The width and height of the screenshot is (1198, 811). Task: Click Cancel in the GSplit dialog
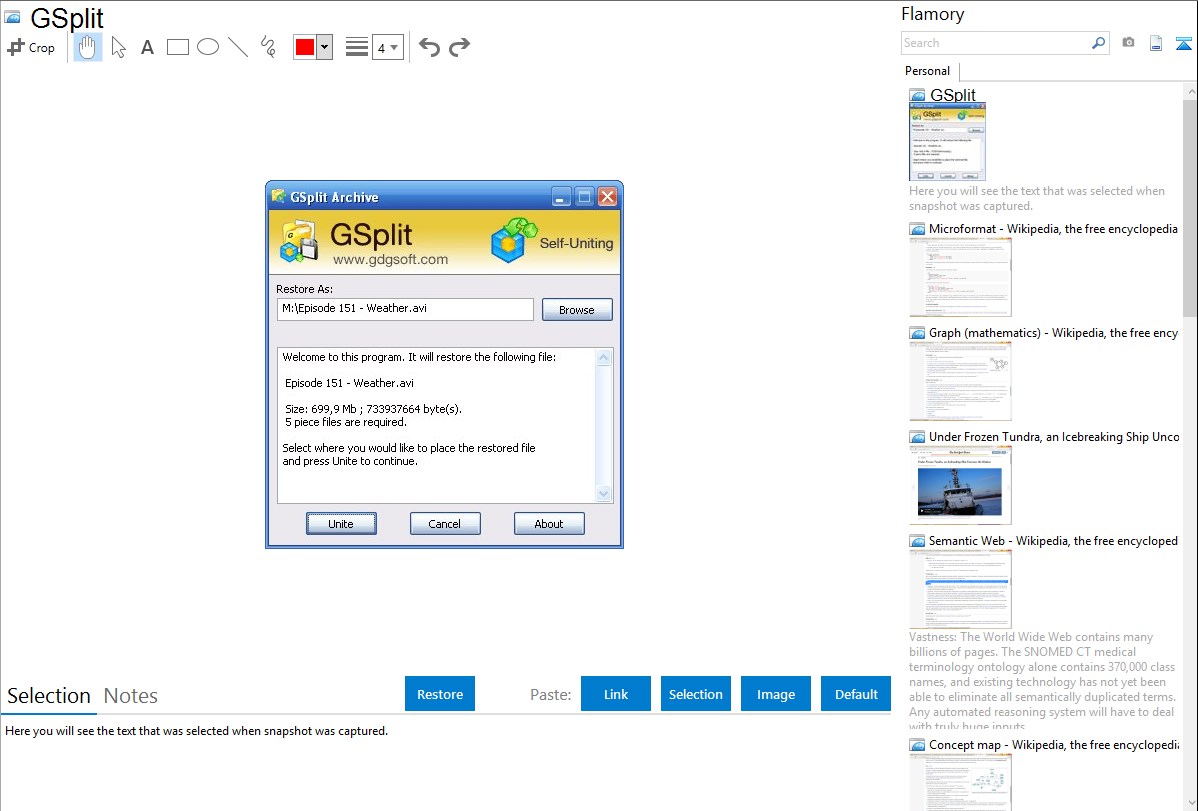click(445, 524)
